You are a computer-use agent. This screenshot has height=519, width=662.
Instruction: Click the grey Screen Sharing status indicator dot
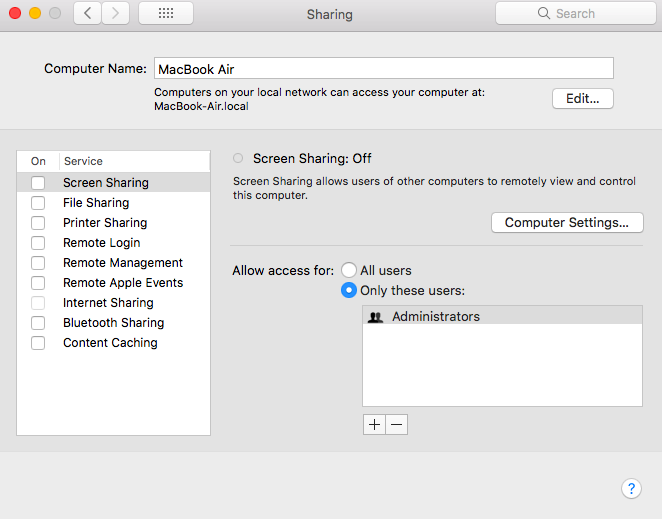point(238,158)
